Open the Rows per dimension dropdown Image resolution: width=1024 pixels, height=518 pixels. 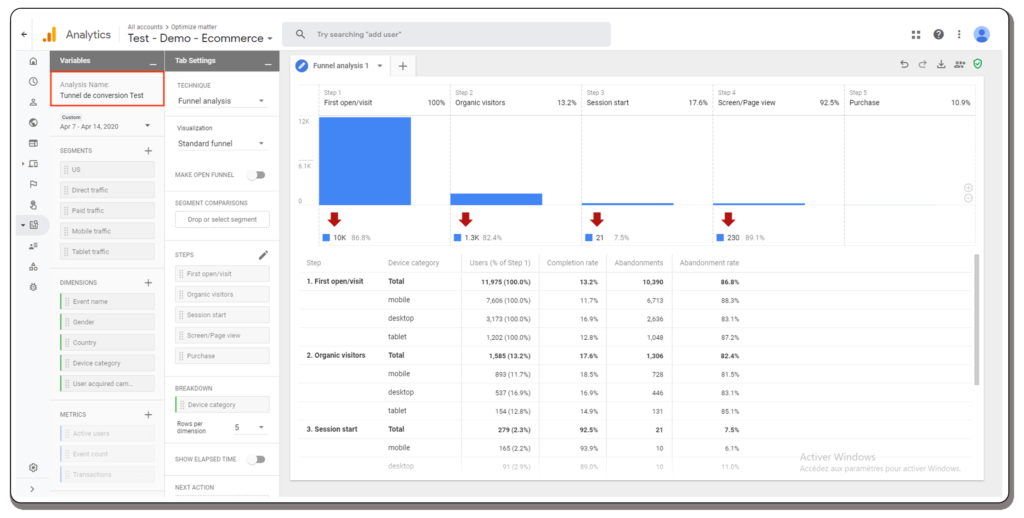[x=249, y=427]
